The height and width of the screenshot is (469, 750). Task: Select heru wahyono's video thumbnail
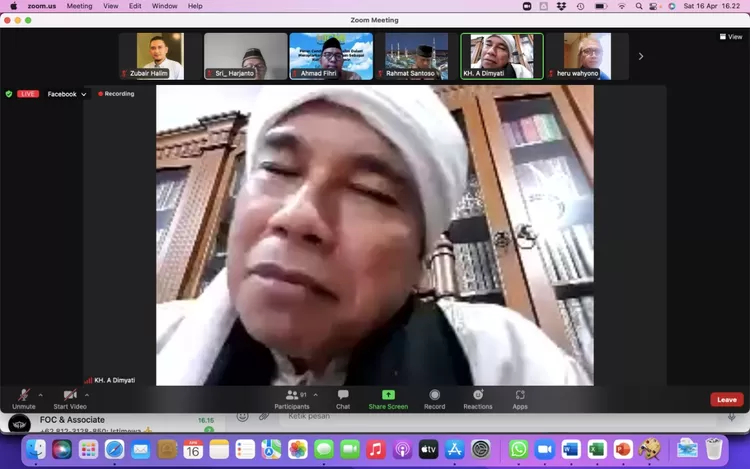587,56
